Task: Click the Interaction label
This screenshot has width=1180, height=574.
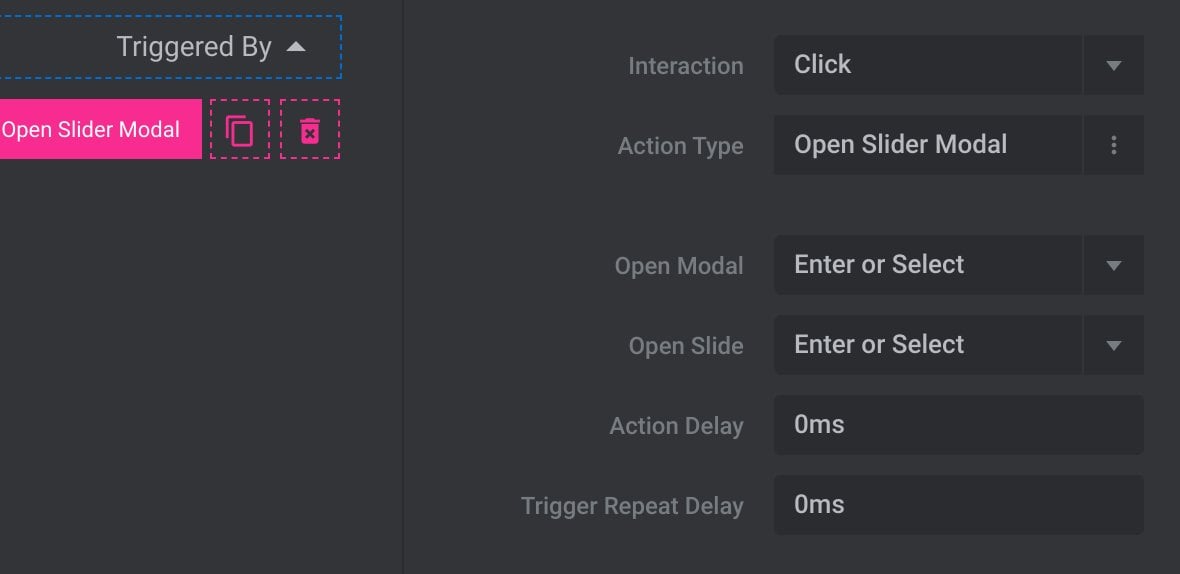Action: [x=686, y=66]
